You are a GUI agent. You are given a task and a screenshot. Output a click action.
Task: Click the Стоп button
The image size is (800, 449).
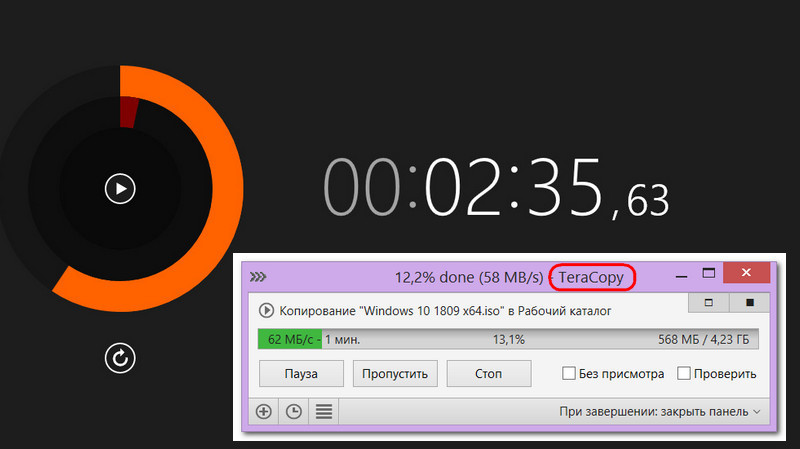pos(489,373)
